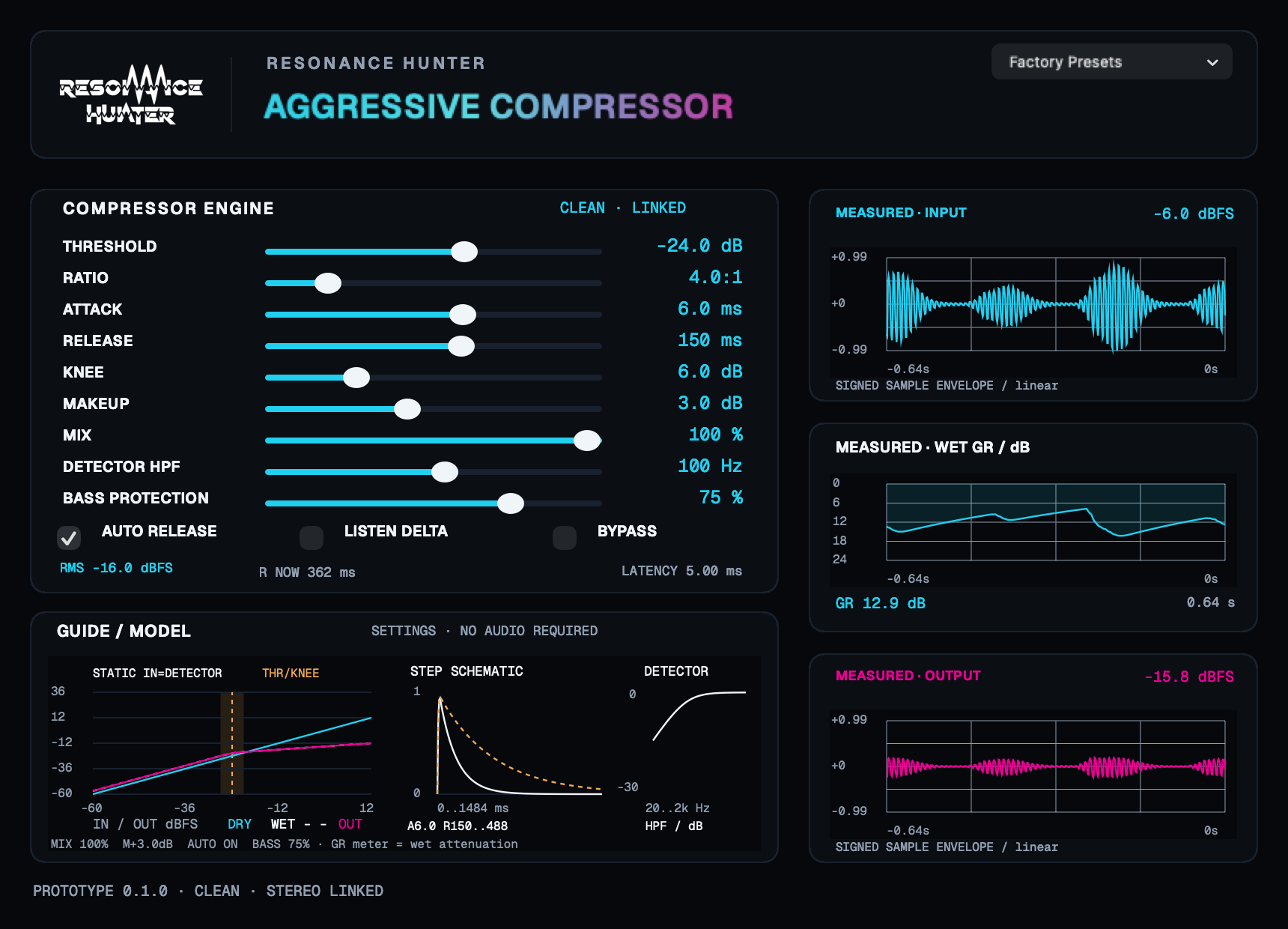Click the GR 12.9 dB readout
This screenshot has height=929, width=1288.
click(x=881, y=603)
